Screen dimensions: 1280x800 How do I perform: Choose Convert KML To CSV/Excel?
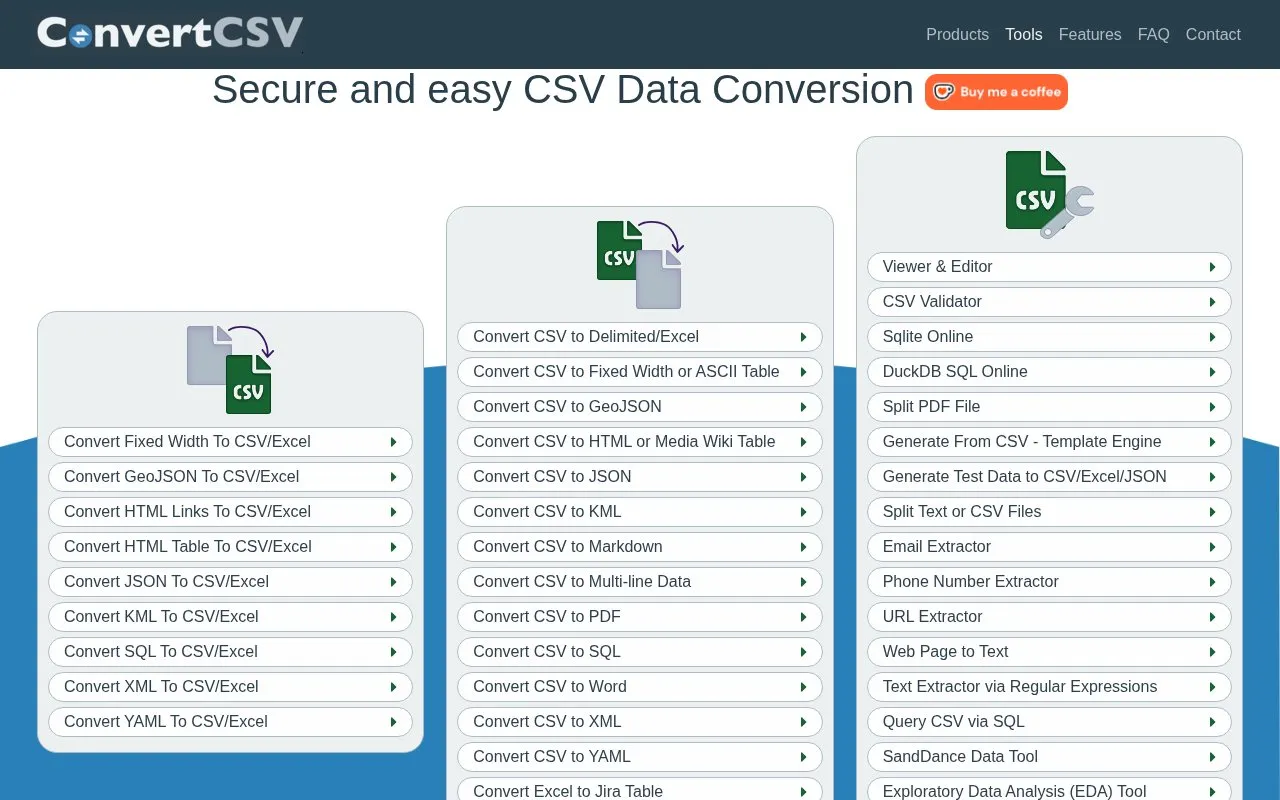(230, 617)
